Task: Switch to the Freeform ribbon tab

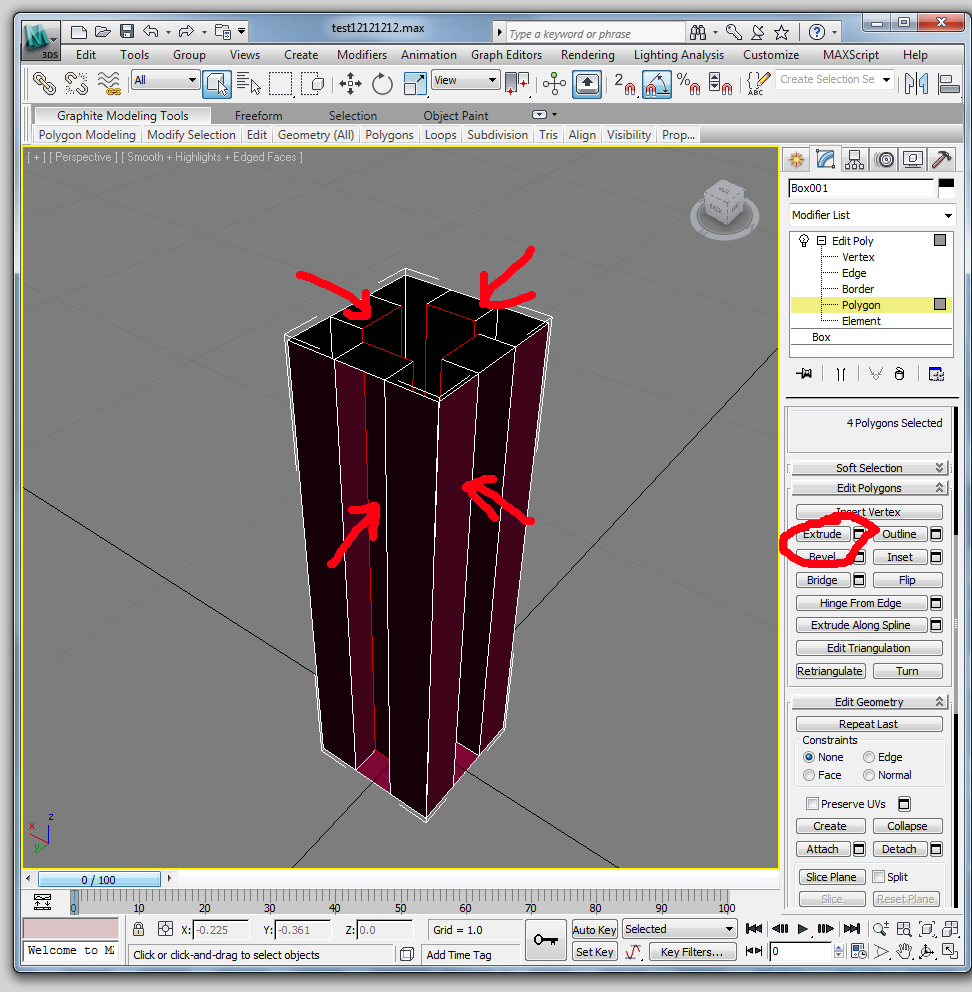Action: [x=258, y=116]
